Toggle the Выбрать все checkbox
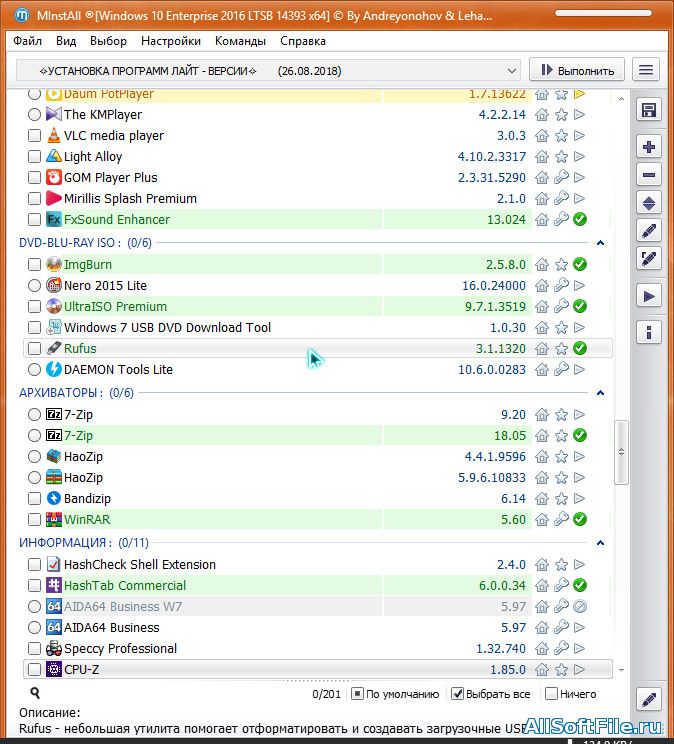 point(457,694)
